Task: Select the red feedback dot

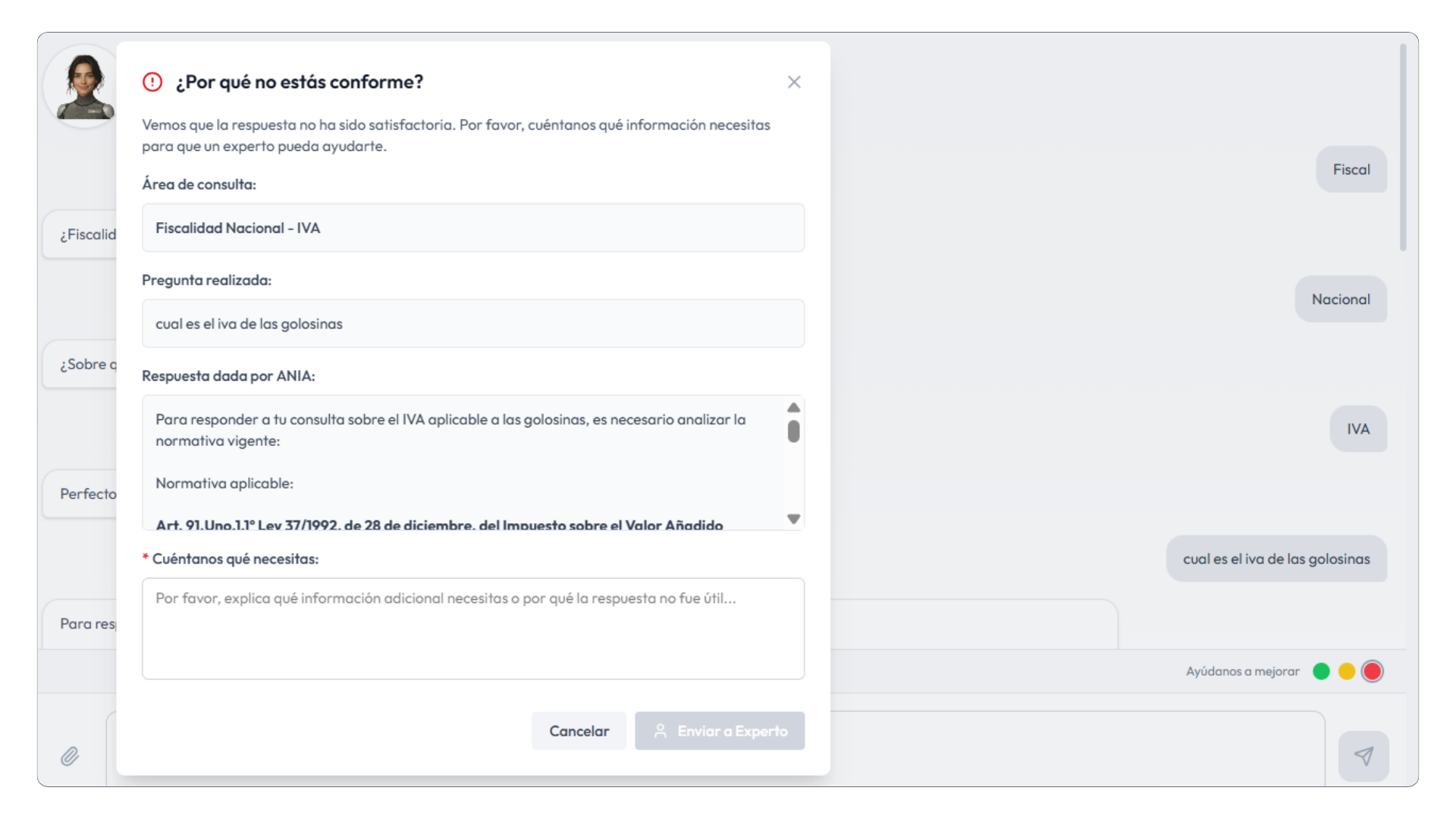Action: pyautogui.click(x=1372, y=671)
